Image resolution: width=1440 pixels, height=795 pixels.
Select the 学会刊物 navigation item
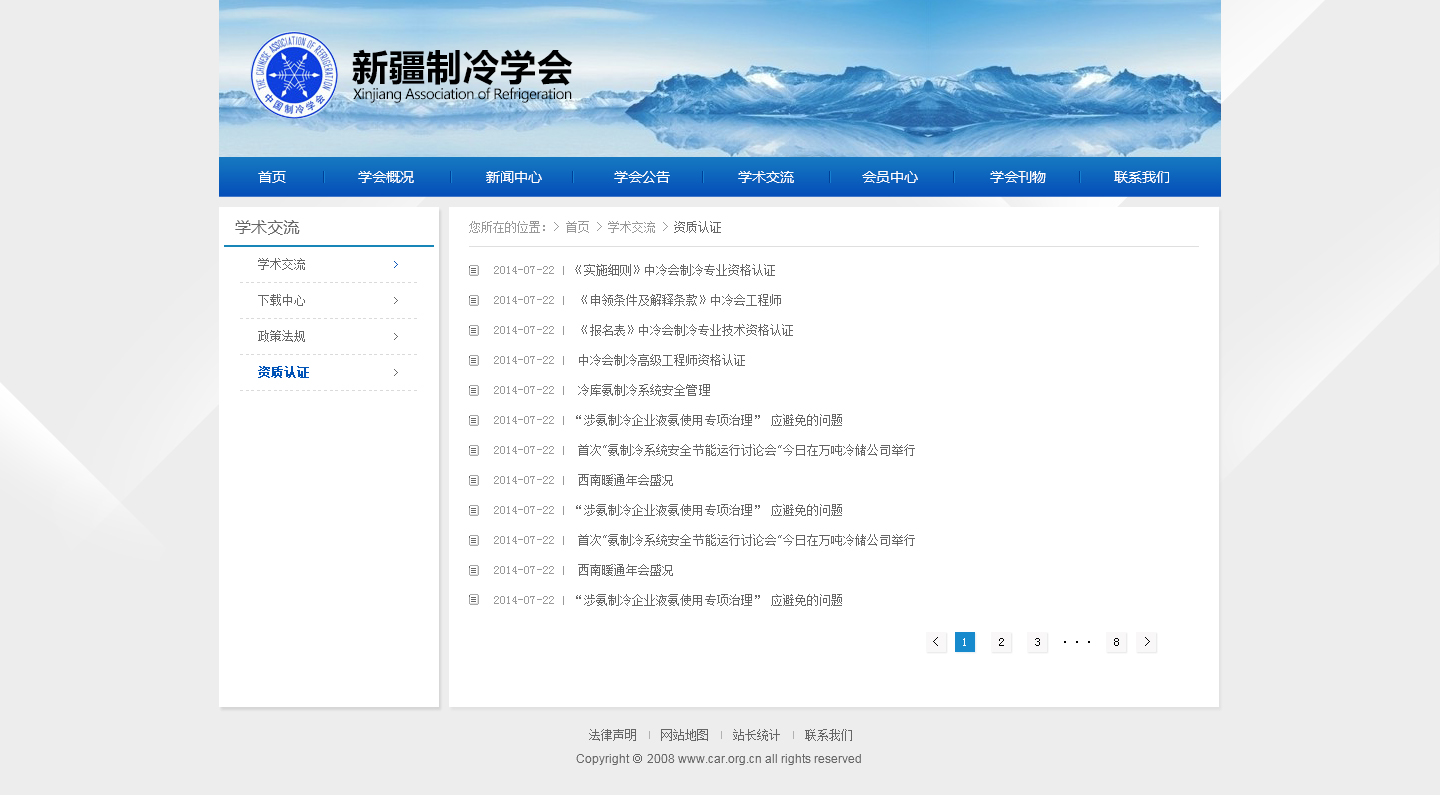(x=1018, y=177)
